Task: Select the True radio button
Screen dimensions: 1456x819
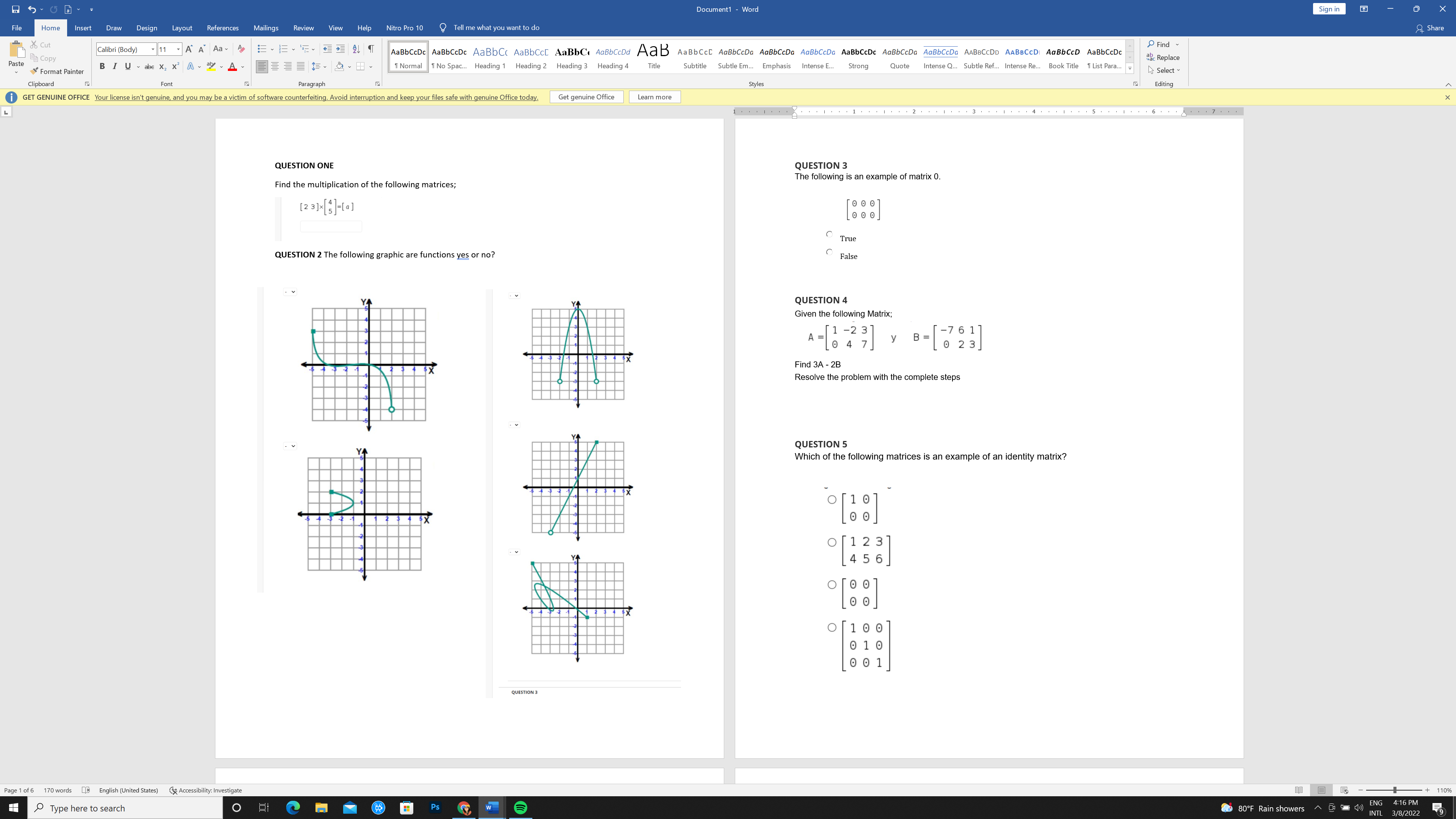Action: click(829, 234)
